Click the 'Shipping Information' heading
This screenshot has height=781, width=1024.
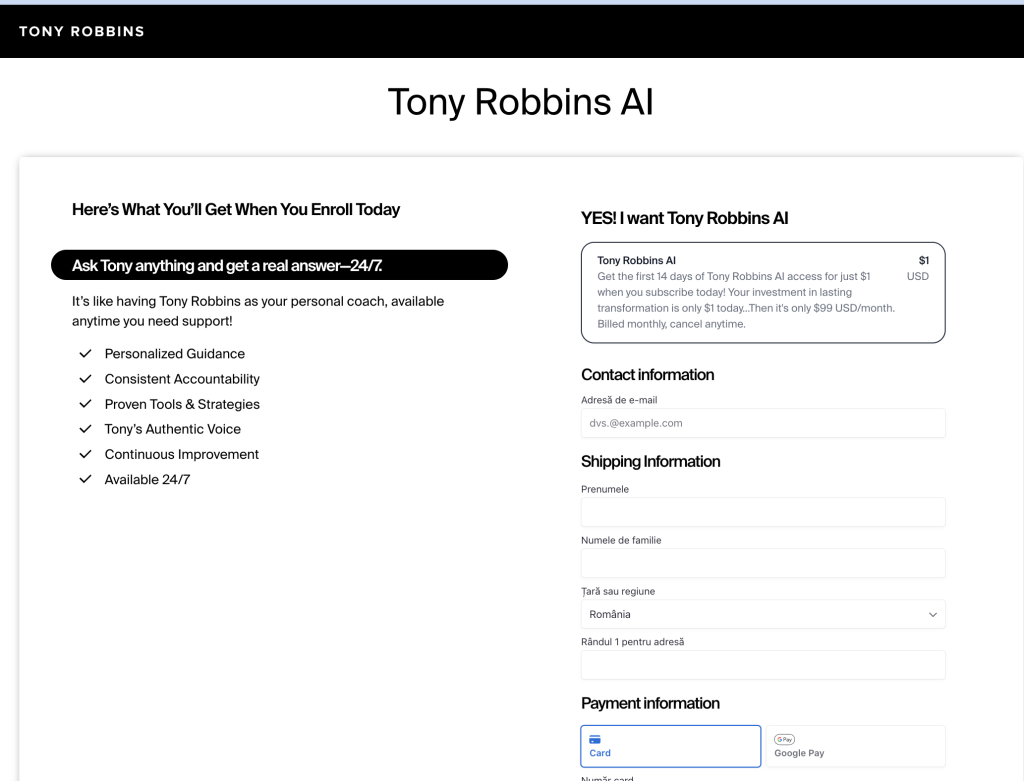(x=650, y=462)
